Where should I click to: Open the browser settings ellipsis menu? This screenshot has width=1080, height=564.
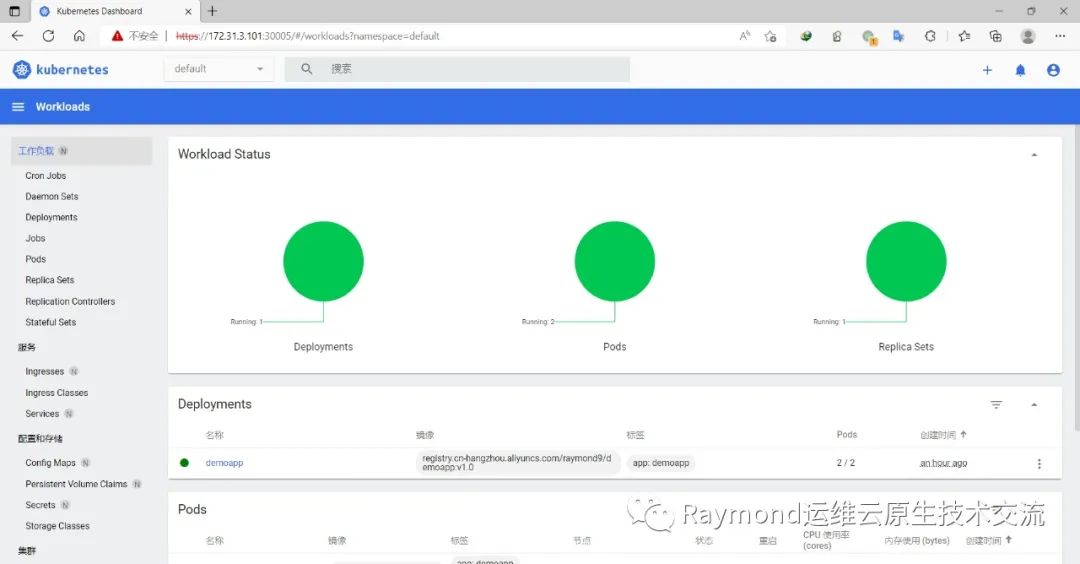(1060, 36)
